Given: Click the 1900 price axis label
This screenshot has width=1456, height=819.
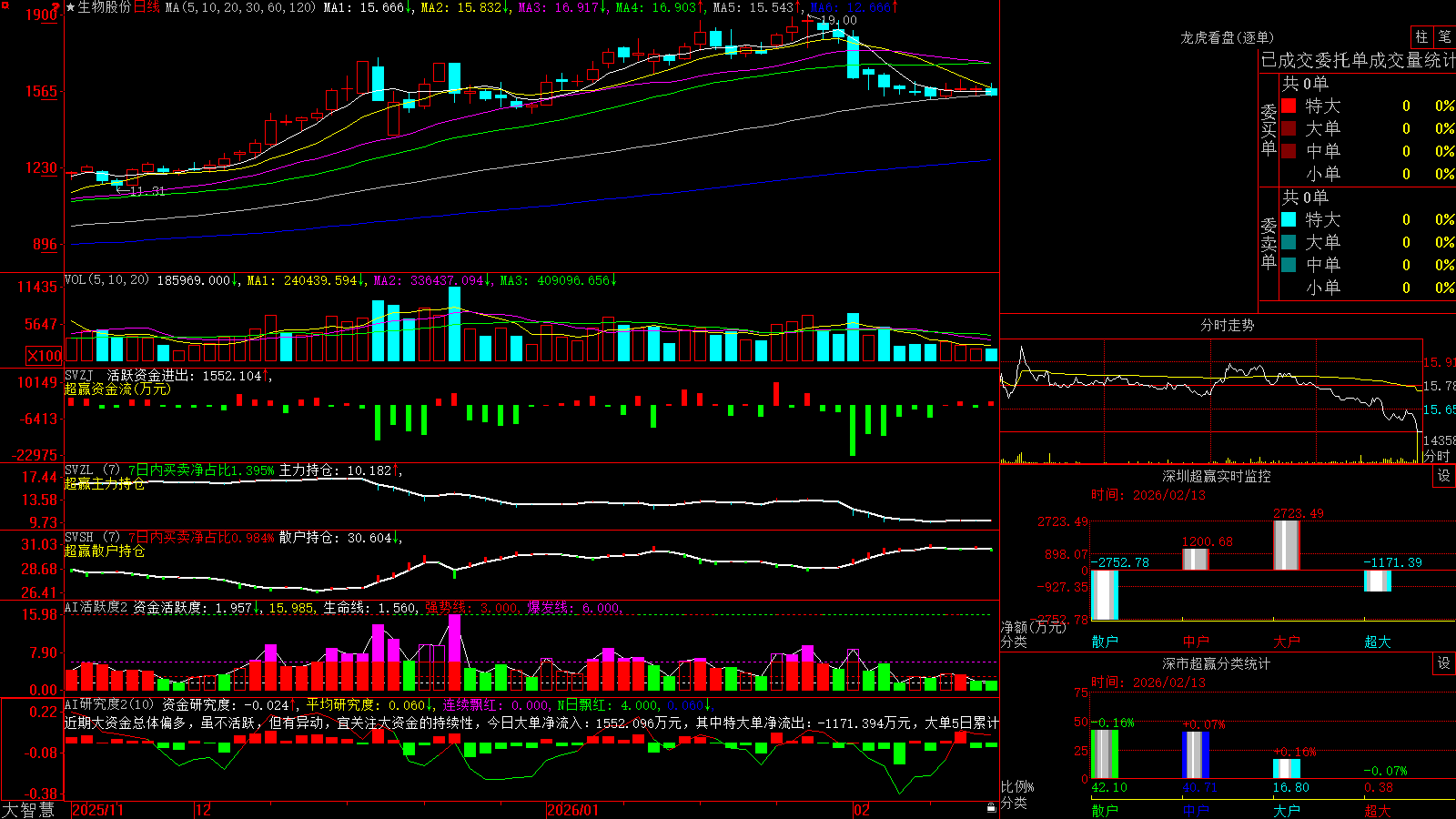Looking at the screenshot, I should [x=43, y=15].
